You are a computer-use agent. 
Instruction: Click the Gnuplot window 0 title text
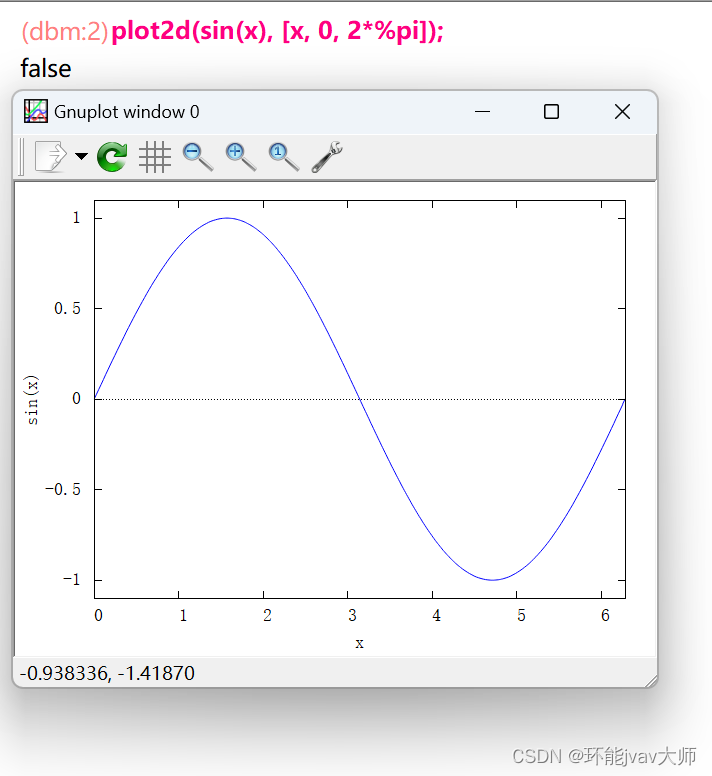pyautogui.click(x=127, y=112)
